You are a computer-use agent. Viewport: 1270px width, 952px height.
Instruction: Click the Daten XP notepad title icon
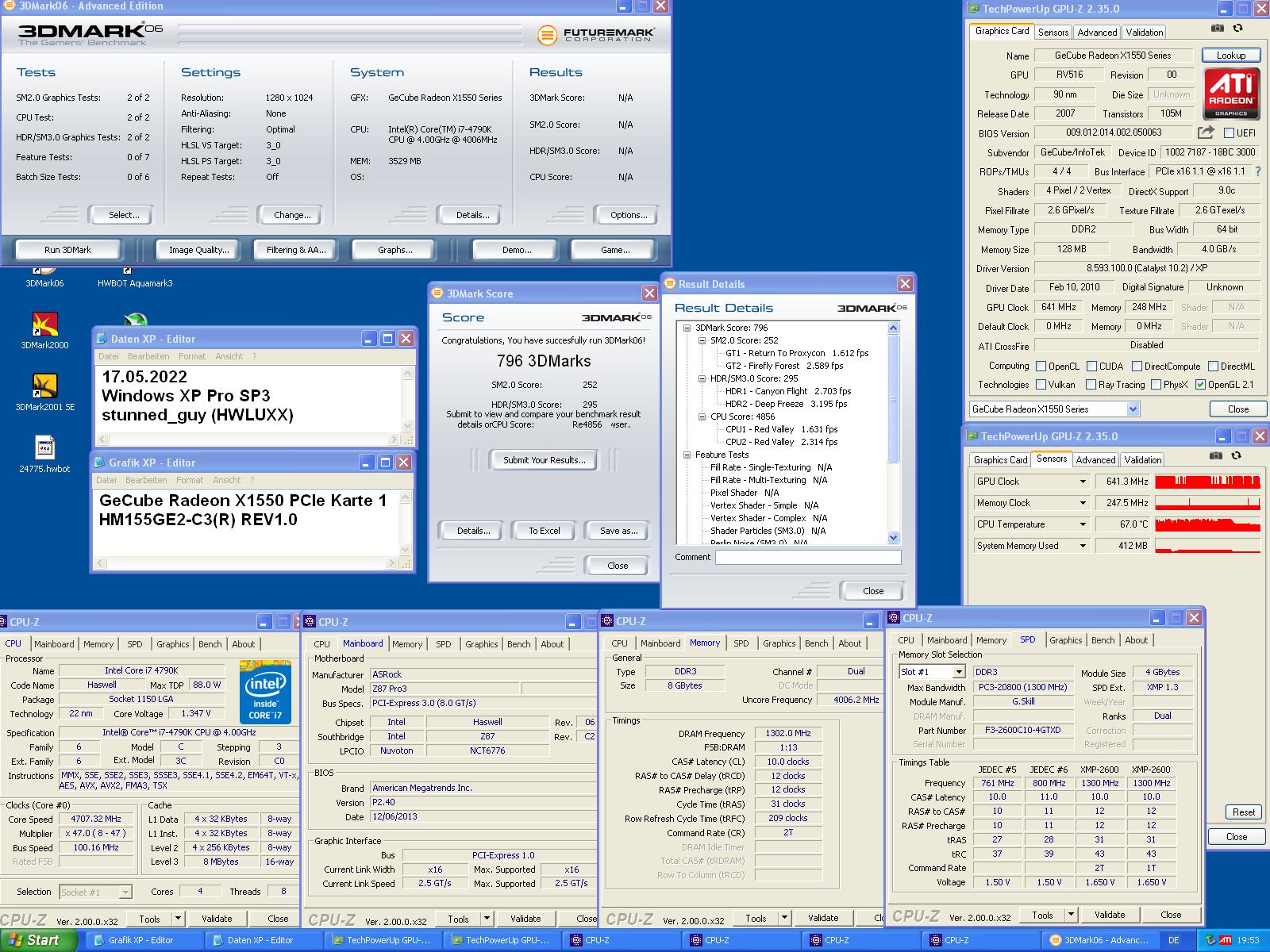(x=102, y=339)
